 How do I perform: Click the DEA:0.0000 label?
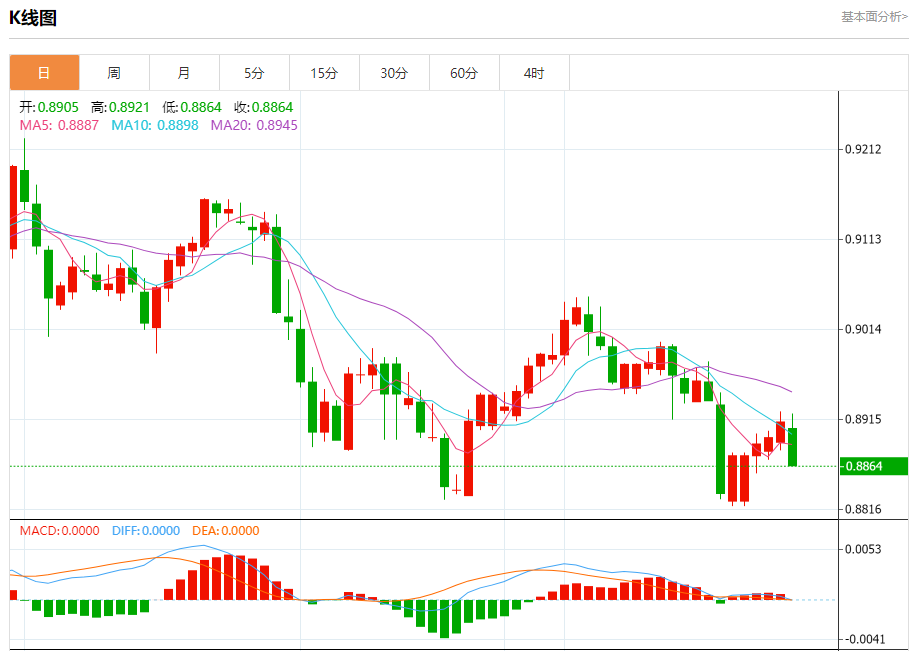pos(226,530)
